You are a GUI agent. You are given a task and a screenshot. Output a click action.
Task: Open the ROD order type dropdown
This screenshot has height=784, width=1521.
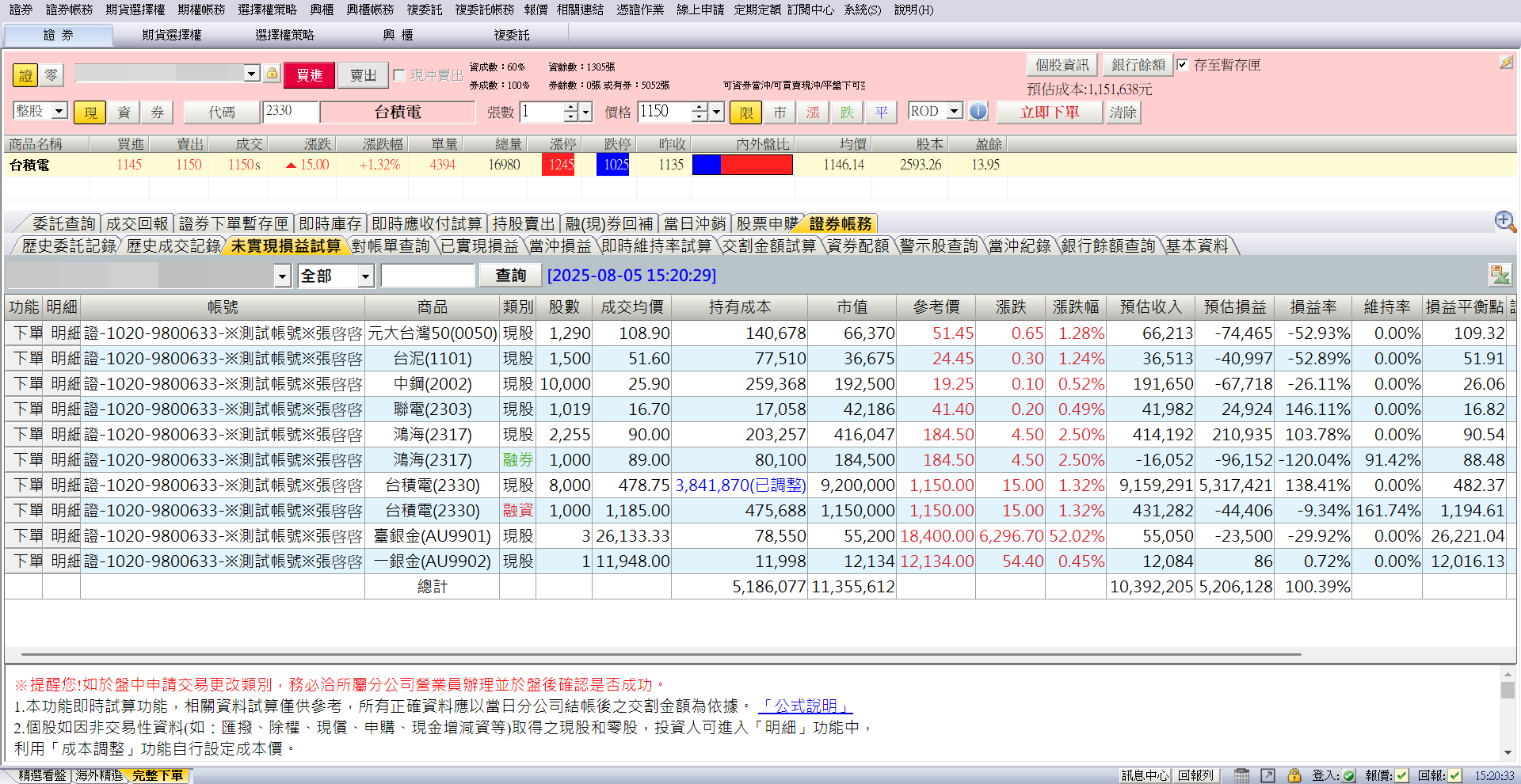click(955, 112)
